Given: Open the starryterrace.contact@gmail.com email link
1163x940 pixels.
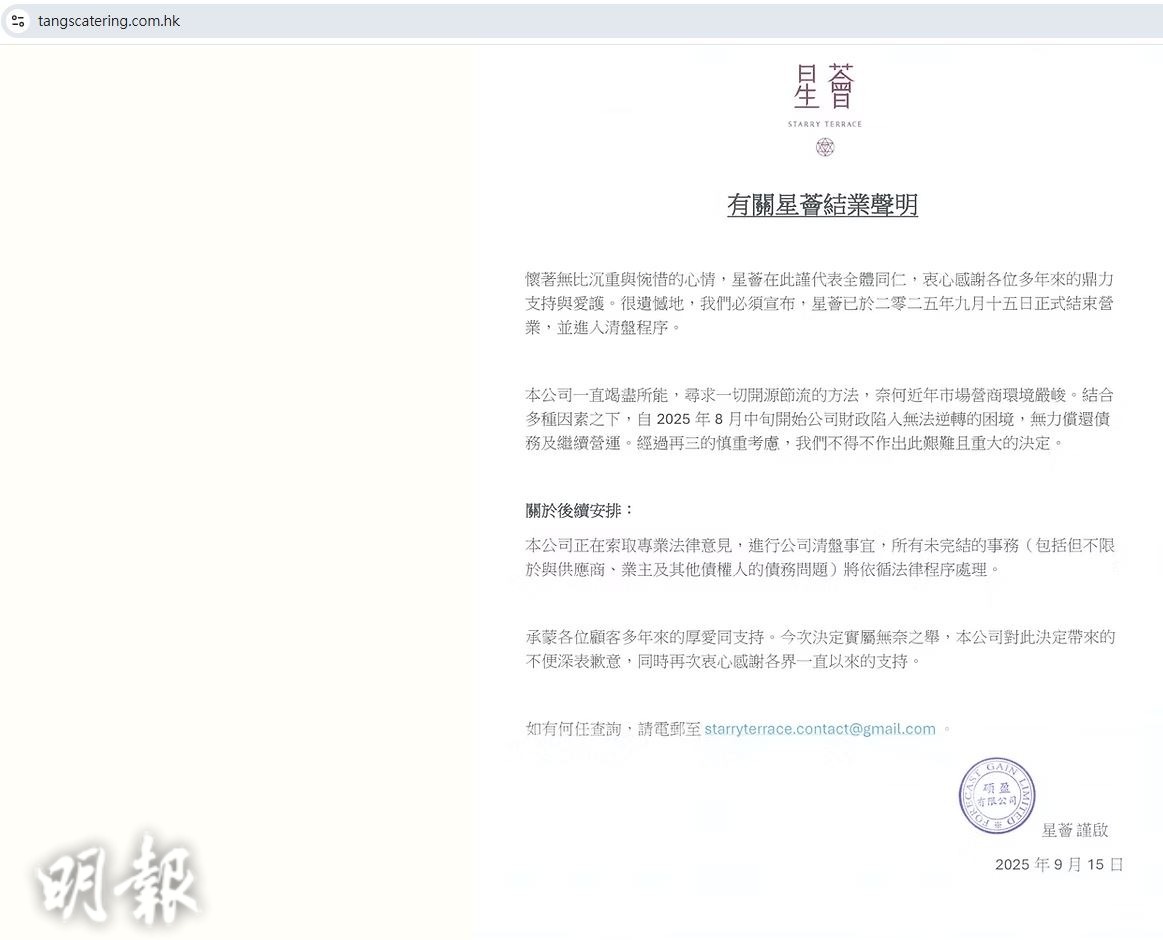Looking at the screenshot, I should click(819, 729).
